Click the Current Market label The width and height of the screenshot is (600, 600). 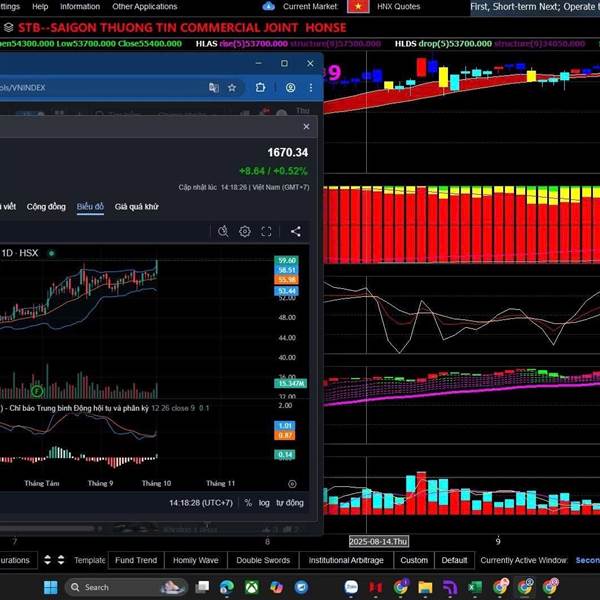click(x=310, y=7)
